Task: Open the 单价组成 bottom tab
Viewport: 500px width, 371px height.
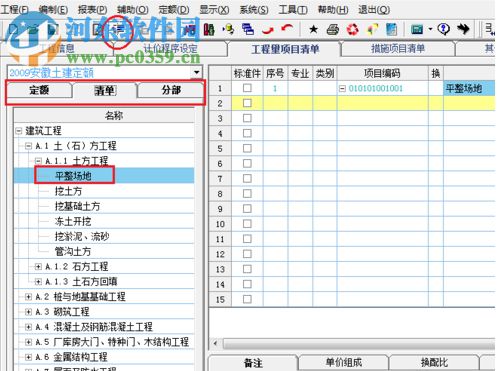Action: [x=344, y=363]
